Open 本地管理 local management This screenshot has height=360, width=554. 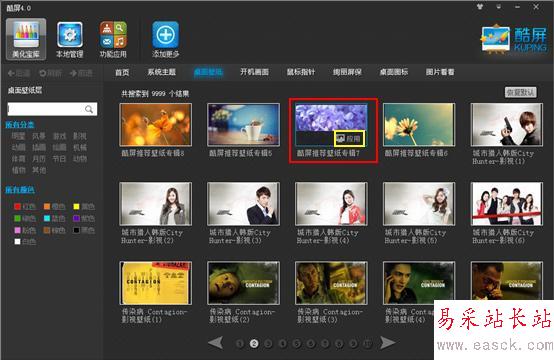click(x=70, y=39)
